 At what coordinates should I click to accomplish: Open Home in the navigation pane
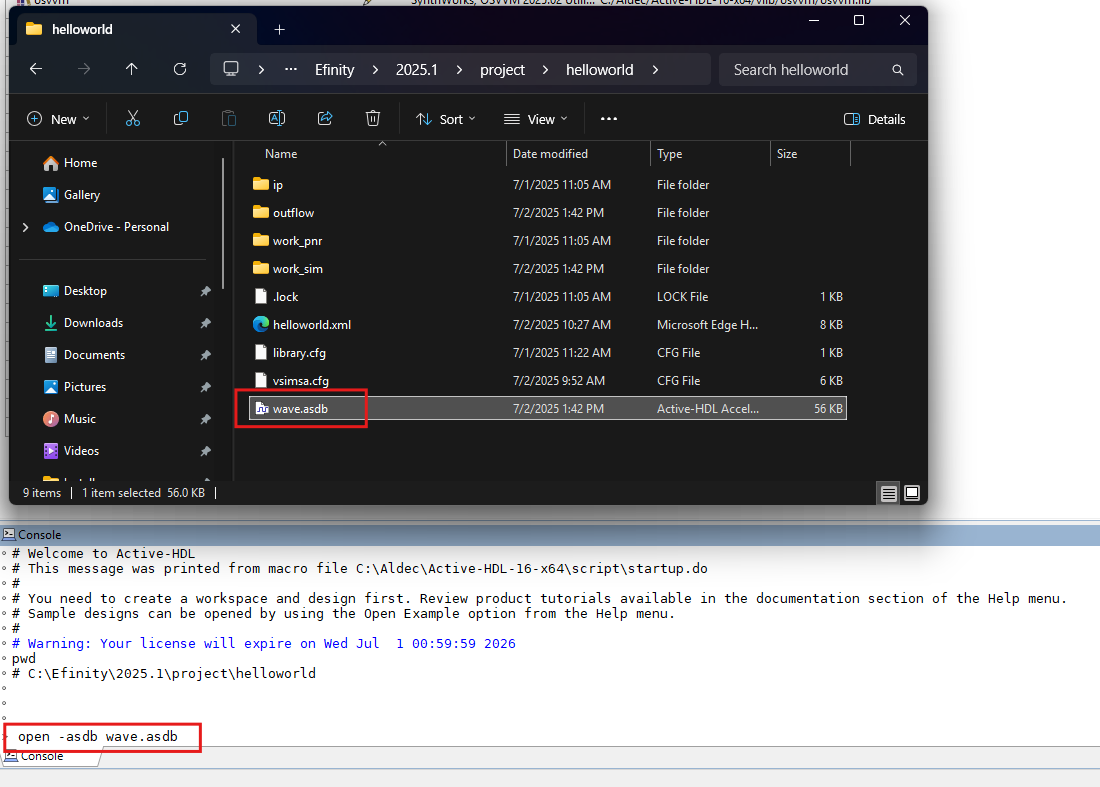[x=81, y=163]
